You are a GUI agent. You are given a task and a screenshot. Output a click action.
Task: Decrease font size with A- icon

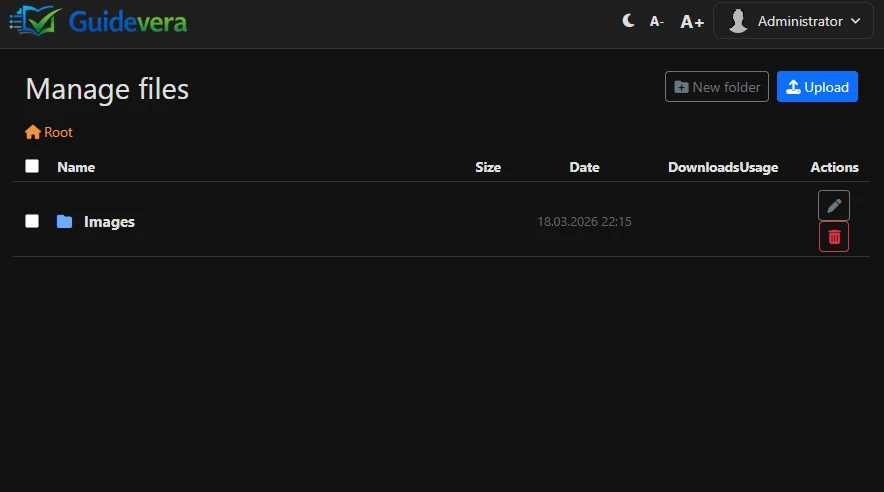(657, 21)
